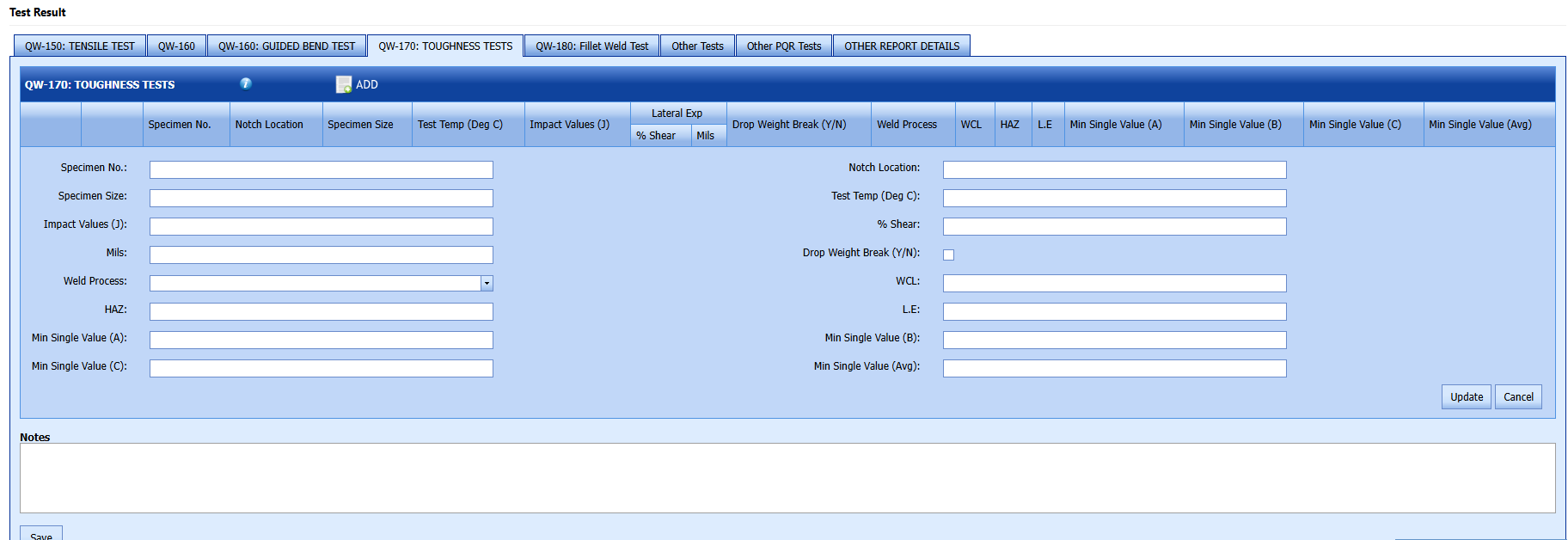Click the Test Temp (Deg C) input field
This screenshot has height=540, width=1568.
point(1114,199)
